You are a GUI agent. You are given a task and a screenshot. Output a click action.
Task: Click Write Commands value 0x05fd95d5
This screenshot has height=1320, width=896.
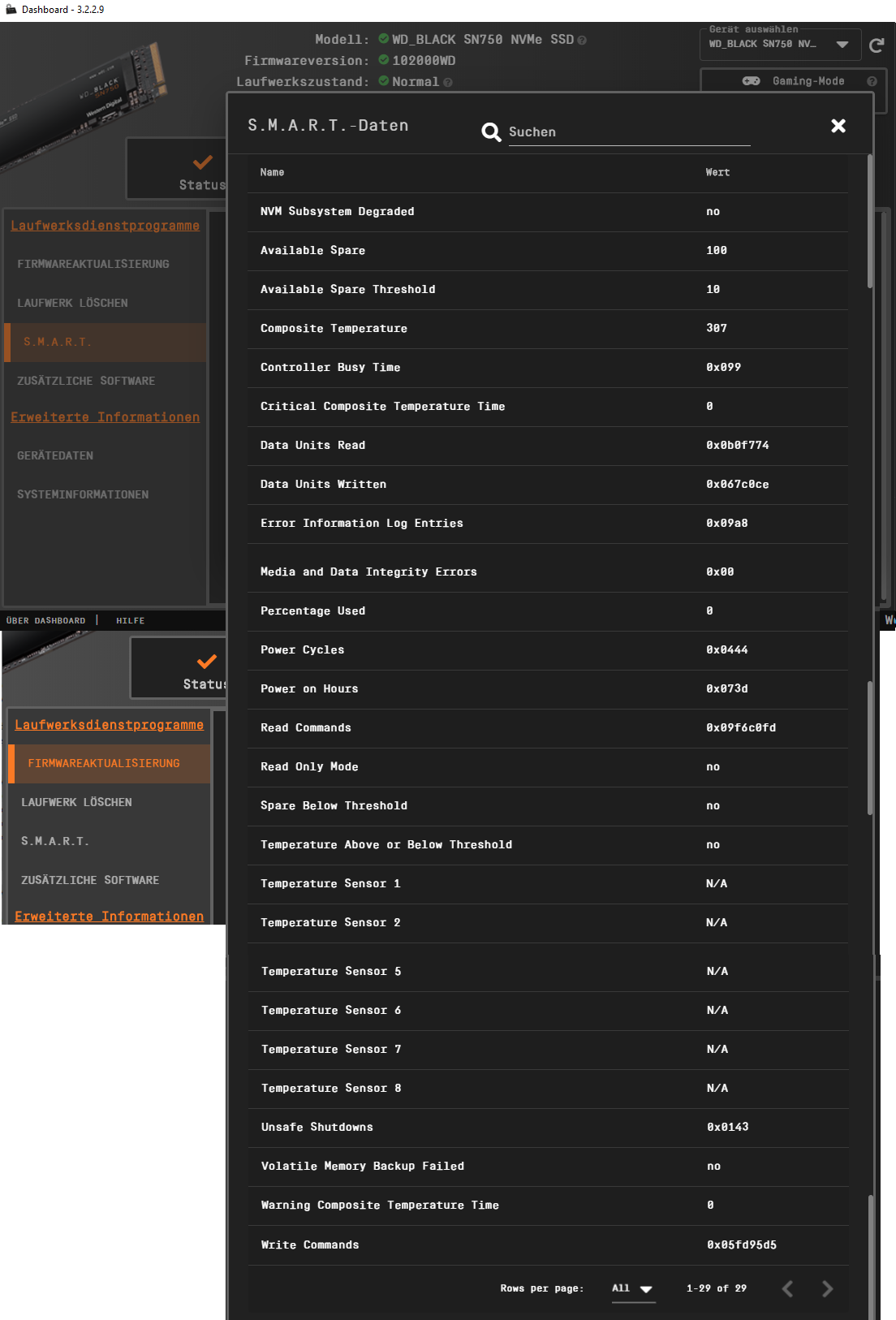(x=741, y=1245)
